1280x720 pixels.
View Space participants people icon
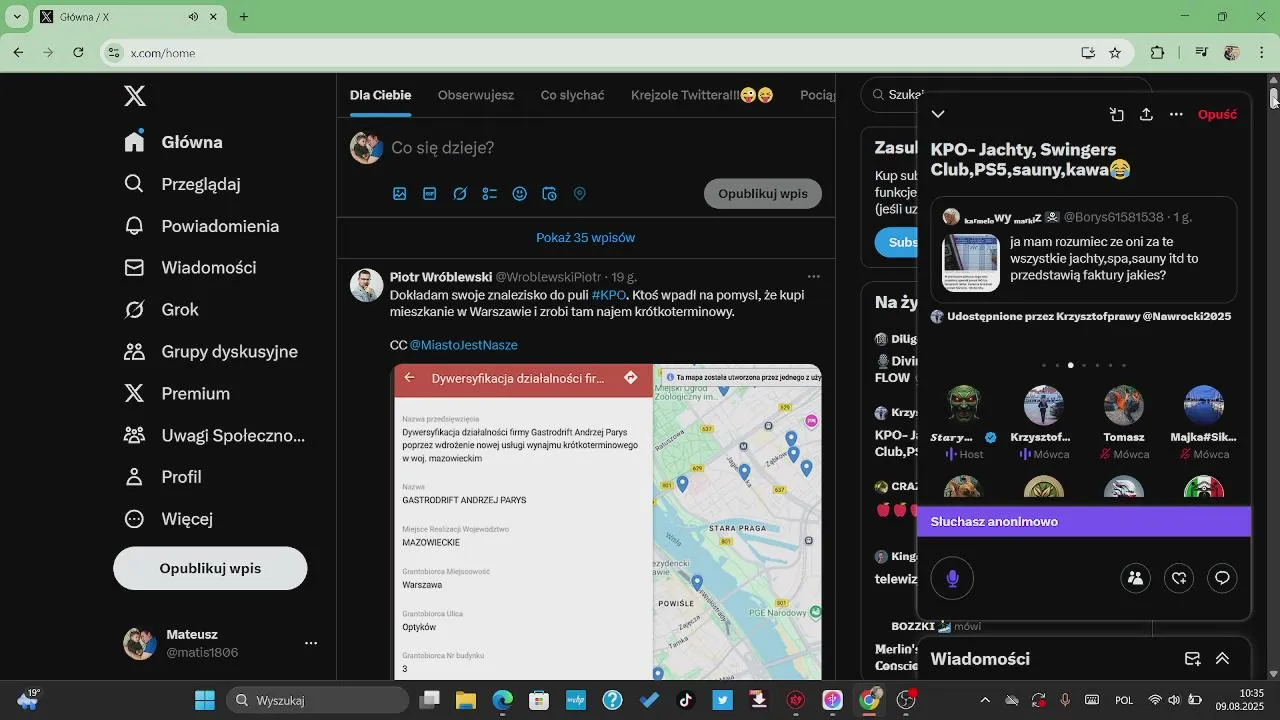pyautogui.click(x=1135, y=578)
